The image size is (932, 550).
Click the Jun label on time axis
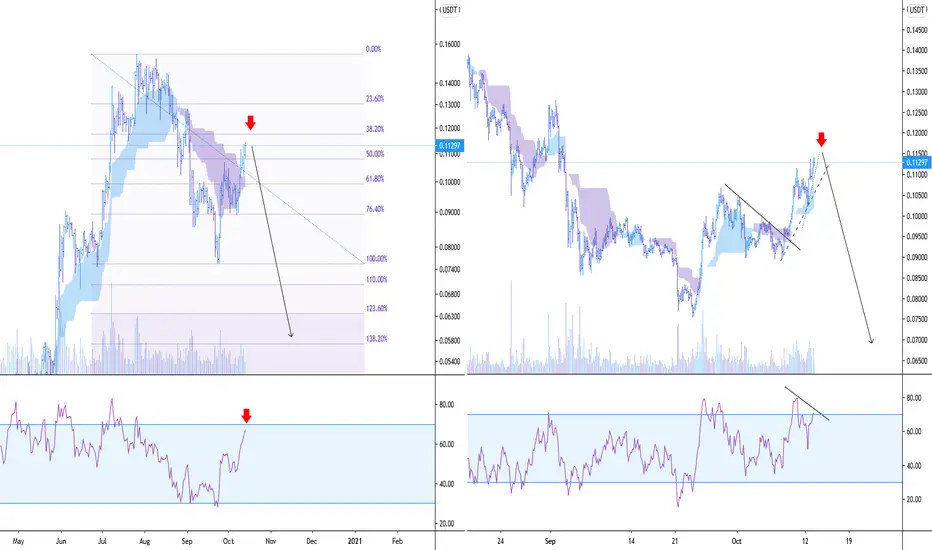(x=61, y=541)
